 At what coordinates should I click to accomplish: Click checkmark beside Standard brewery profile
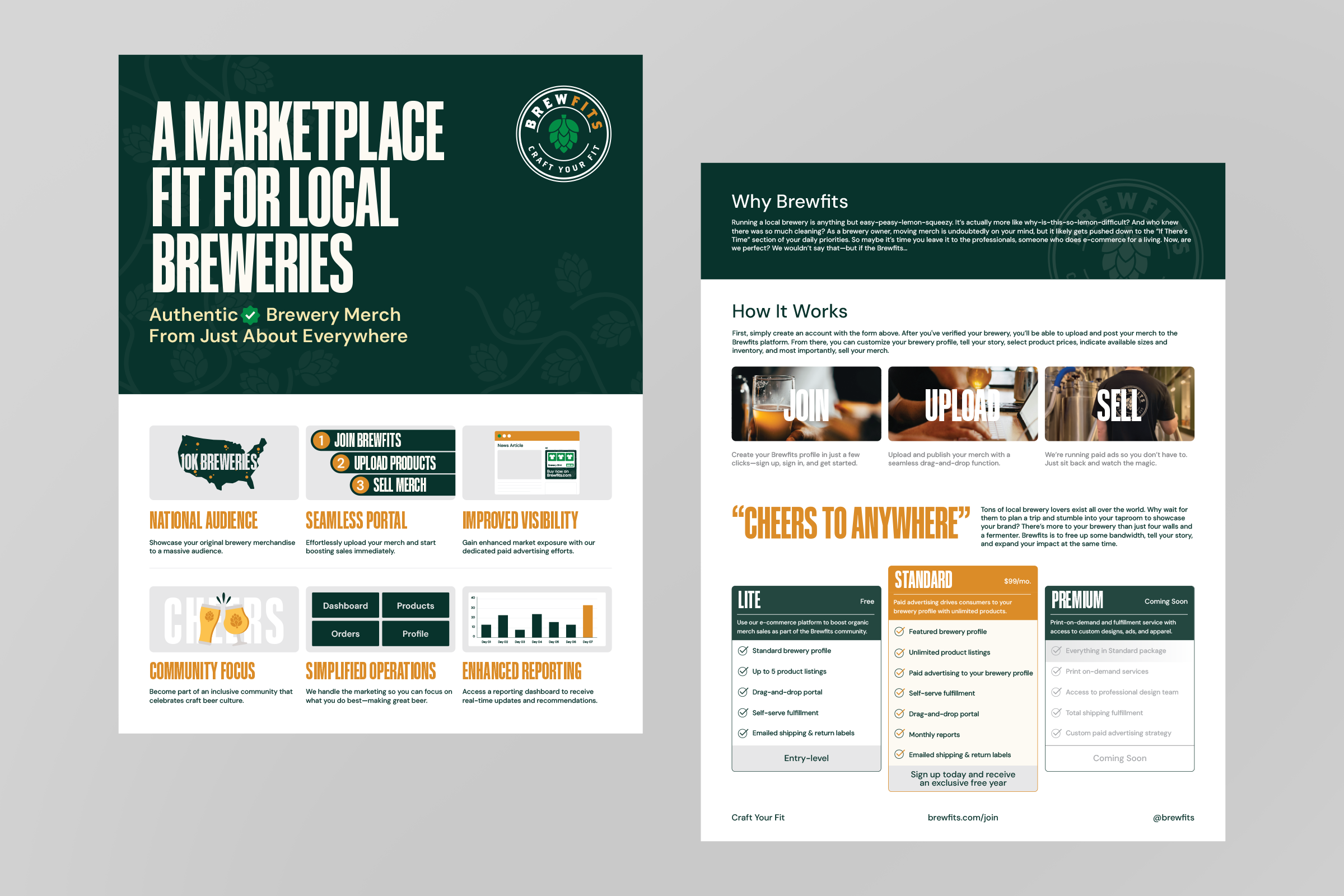click(x=743, y=651)
